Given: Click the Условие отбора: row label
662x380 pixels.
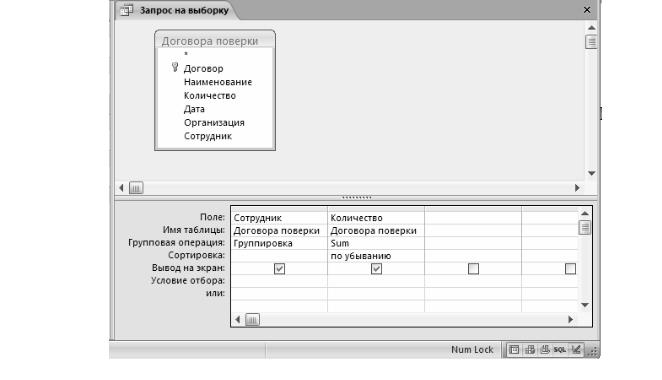Looking at the screenshot, I should coord(188,281).
